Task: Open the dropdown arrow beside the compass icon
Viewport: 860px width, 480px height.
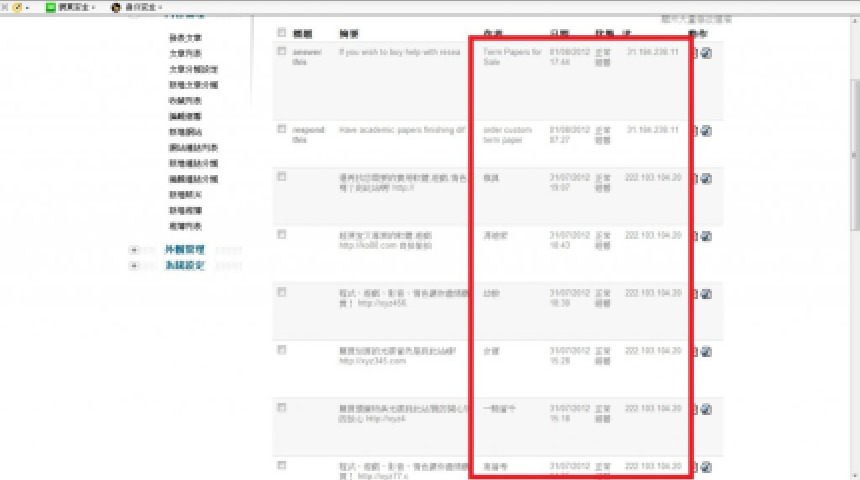Action: pos(28,7)
